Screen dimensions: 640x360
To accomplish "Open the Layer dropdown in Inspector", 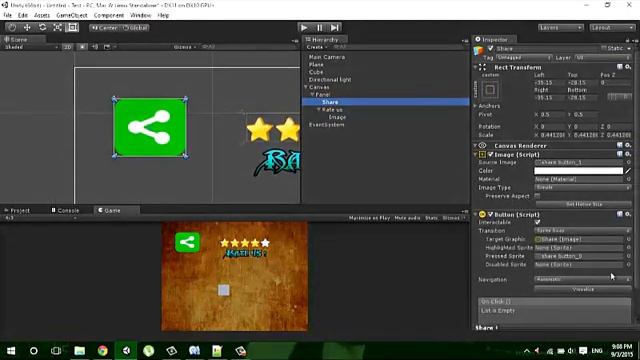I will click(602, 58).
